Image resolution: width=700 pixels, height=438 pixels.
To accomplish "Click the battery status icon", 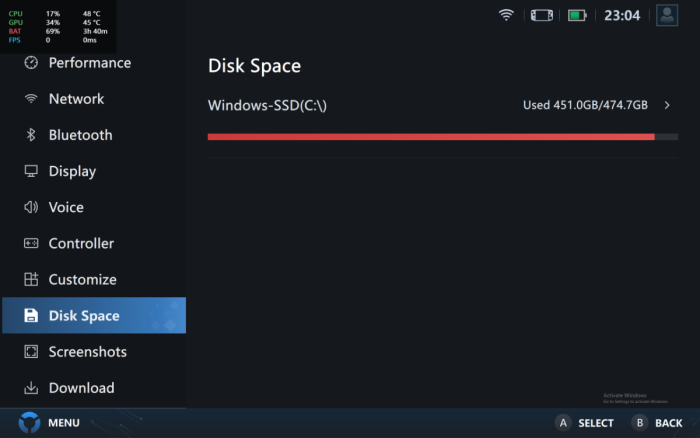I will 577,15.
